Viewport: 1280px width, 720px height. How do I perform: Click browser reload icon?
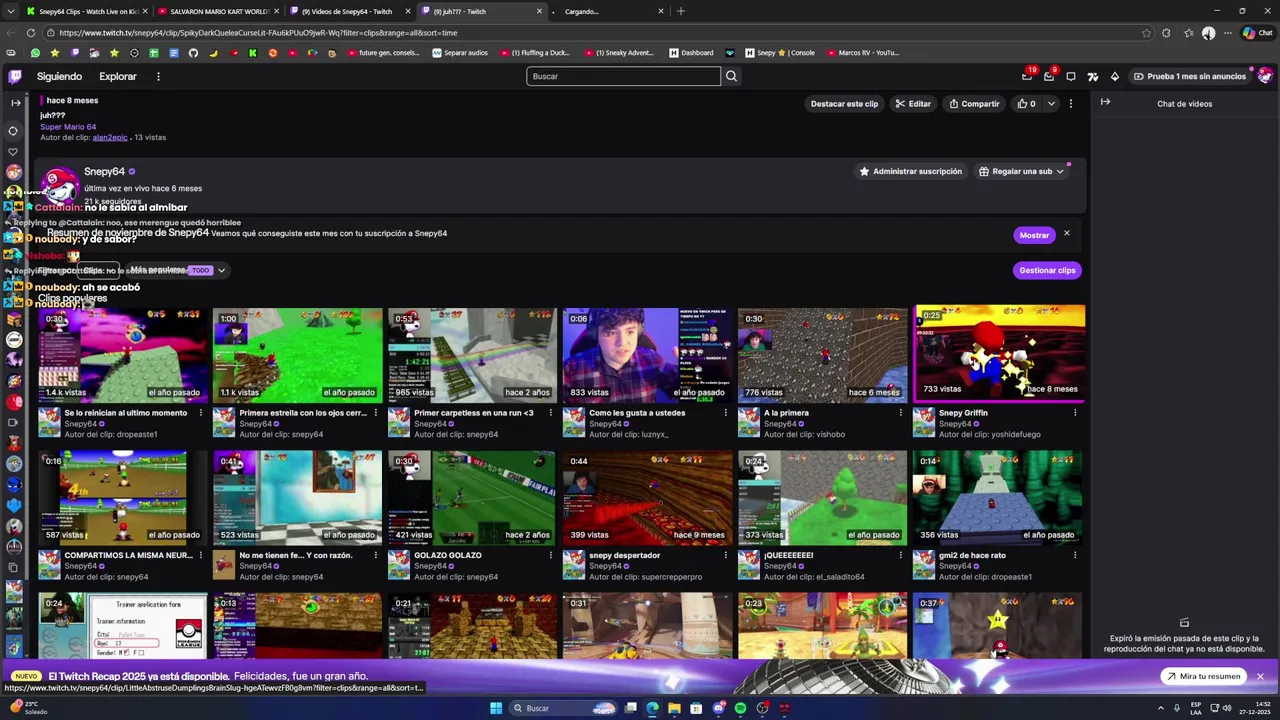(31, 33)
